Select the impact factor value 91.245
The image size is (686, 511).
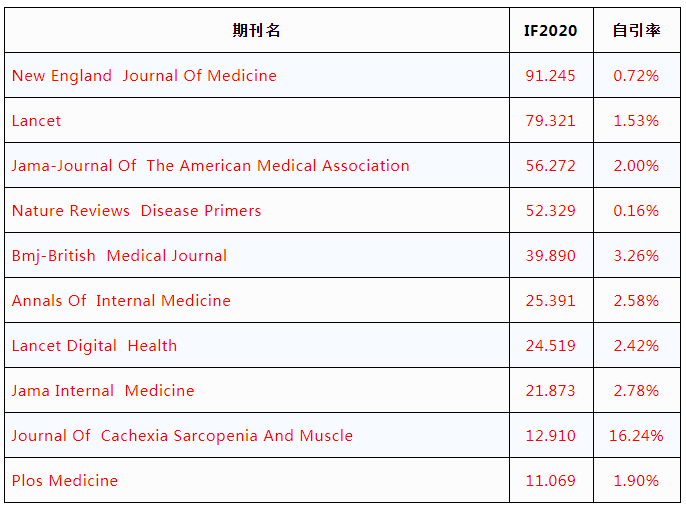click(550, 76)
